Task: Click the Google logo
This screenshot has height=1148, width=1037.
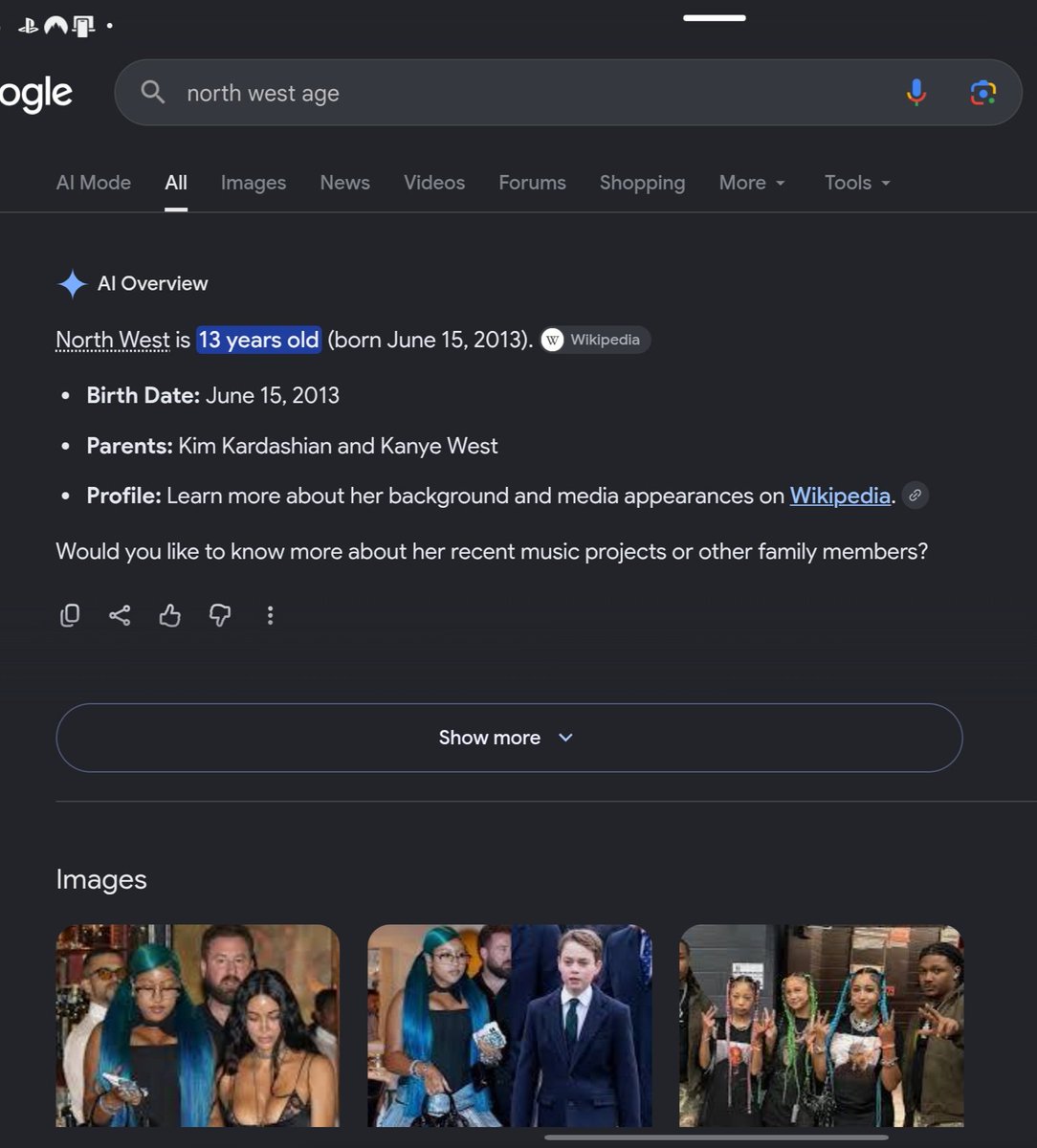Action: 36,94
